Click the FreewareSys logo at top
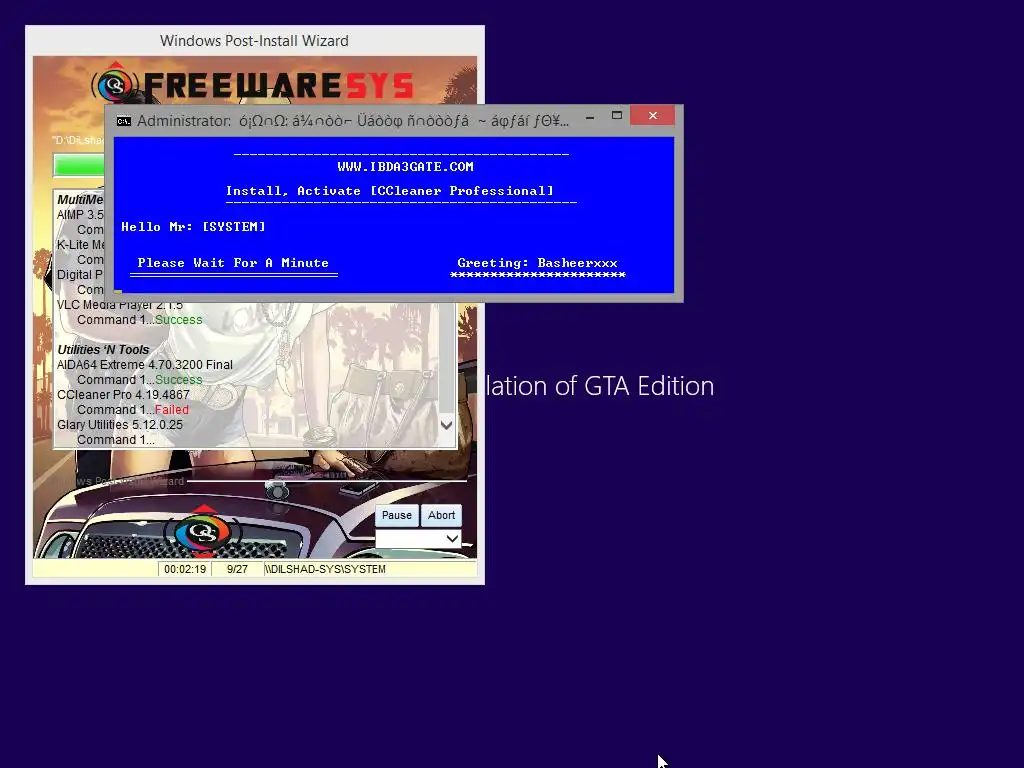This screenshot has width=1024, height=768. [x=252, y=85]
